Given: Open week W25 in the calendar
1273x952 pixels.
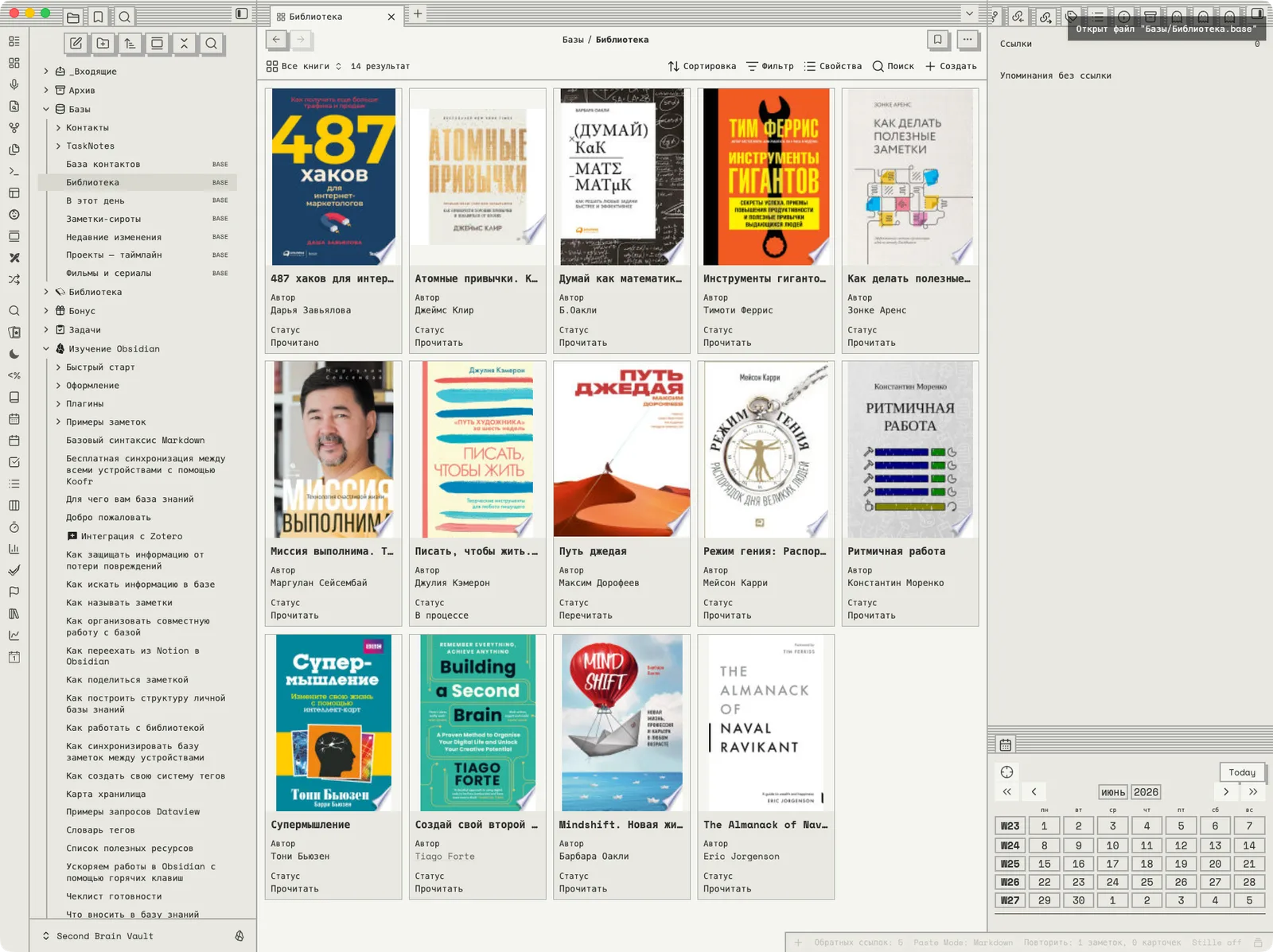Looking at the screenshot, I should pos(1010,864).
